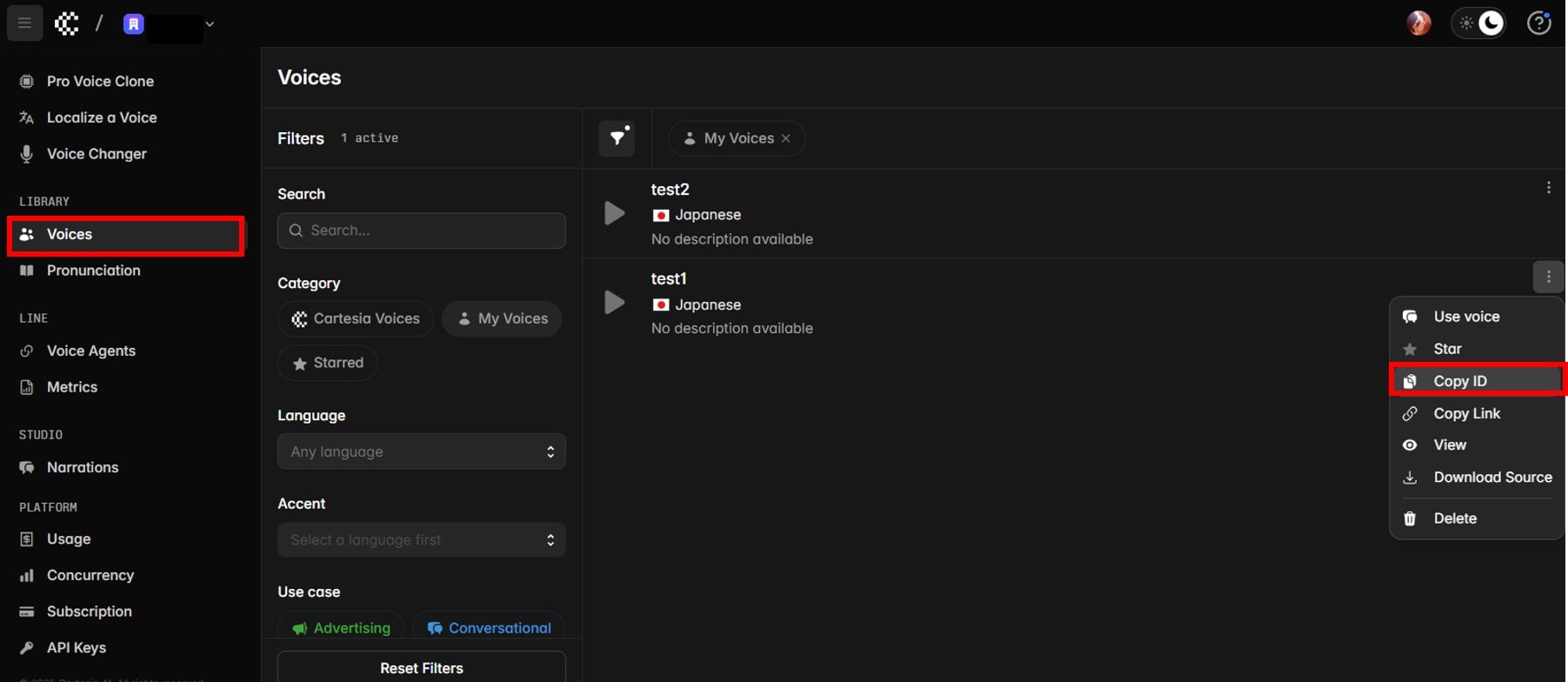
Task: Toggle the Advertising use case filter
Action: pos(341,628)
